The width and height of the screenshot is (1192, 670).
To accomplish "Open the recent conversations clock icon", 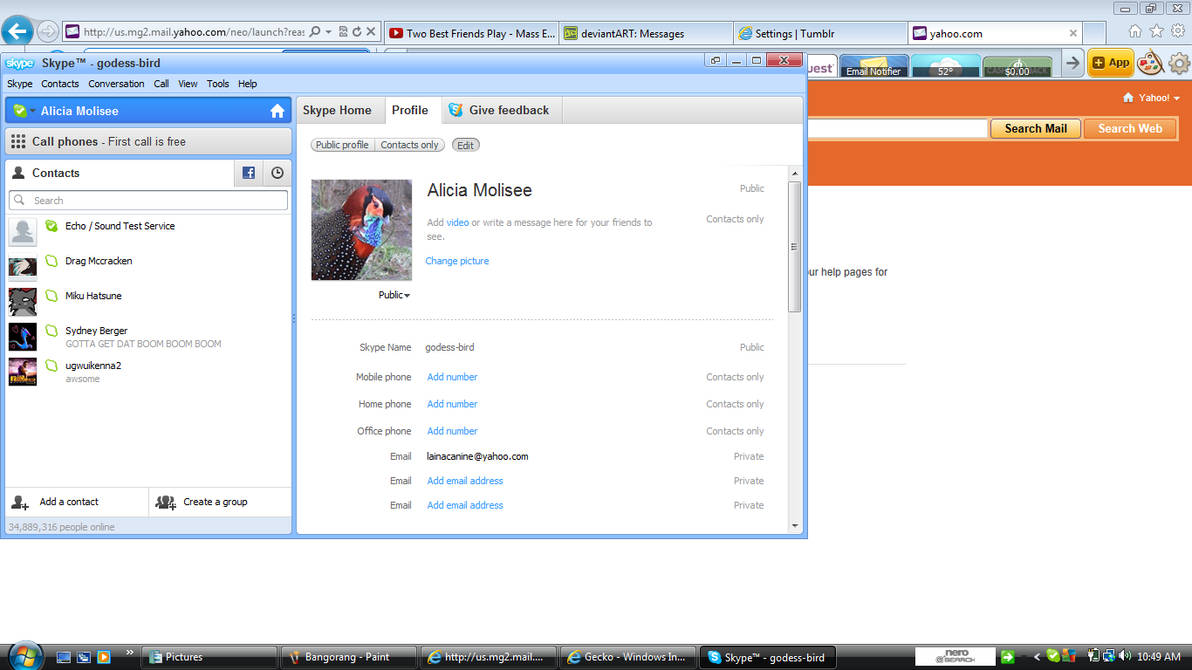I will [x=277, y=173].
